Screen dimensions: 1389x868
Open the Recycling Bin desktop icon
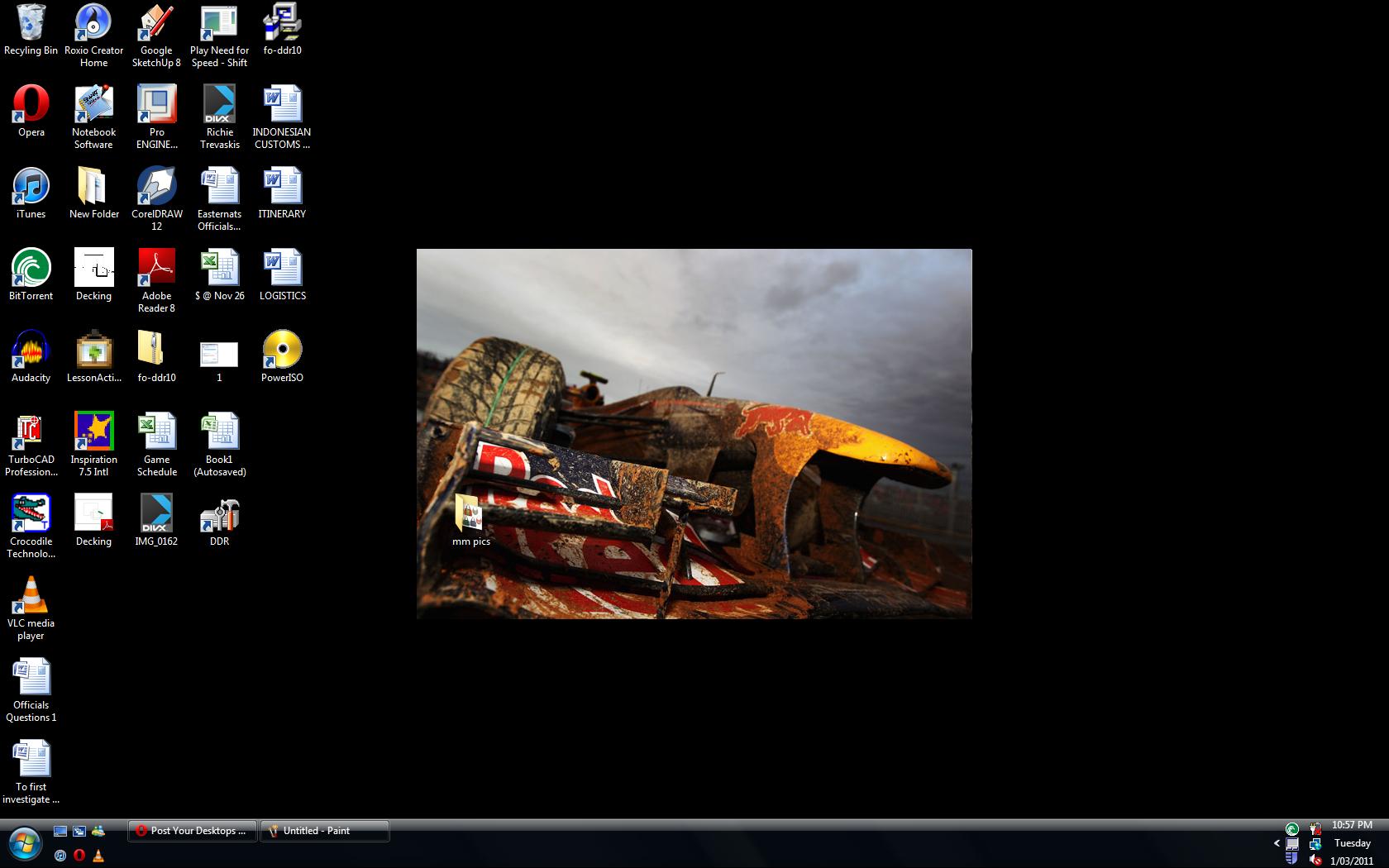tap(31, 31)
